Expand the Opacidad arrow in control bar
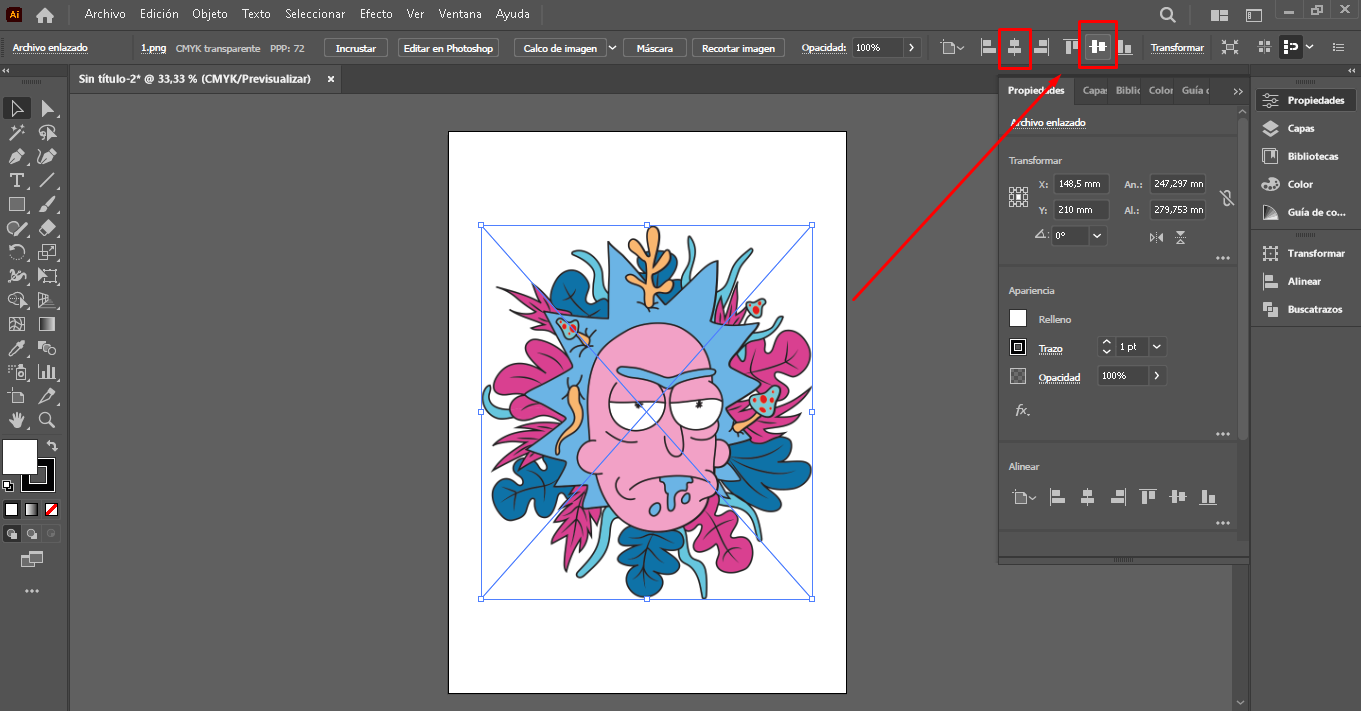 (911, 48)
